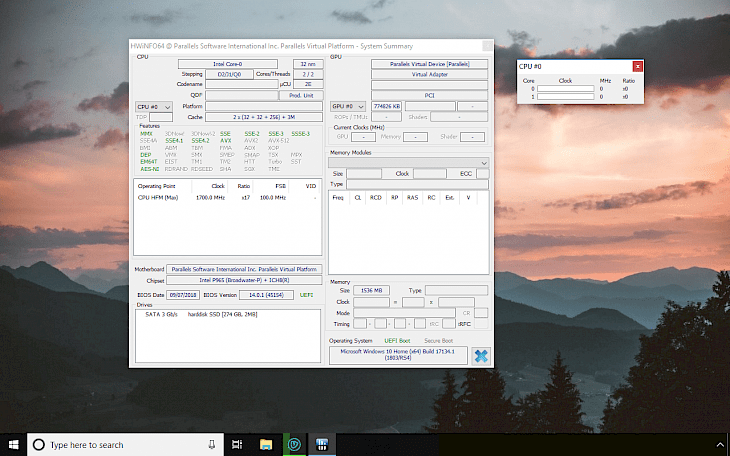730x456 pixels.
Task: Click the Cortana circle icon in the search box
Action: (39, 445)
